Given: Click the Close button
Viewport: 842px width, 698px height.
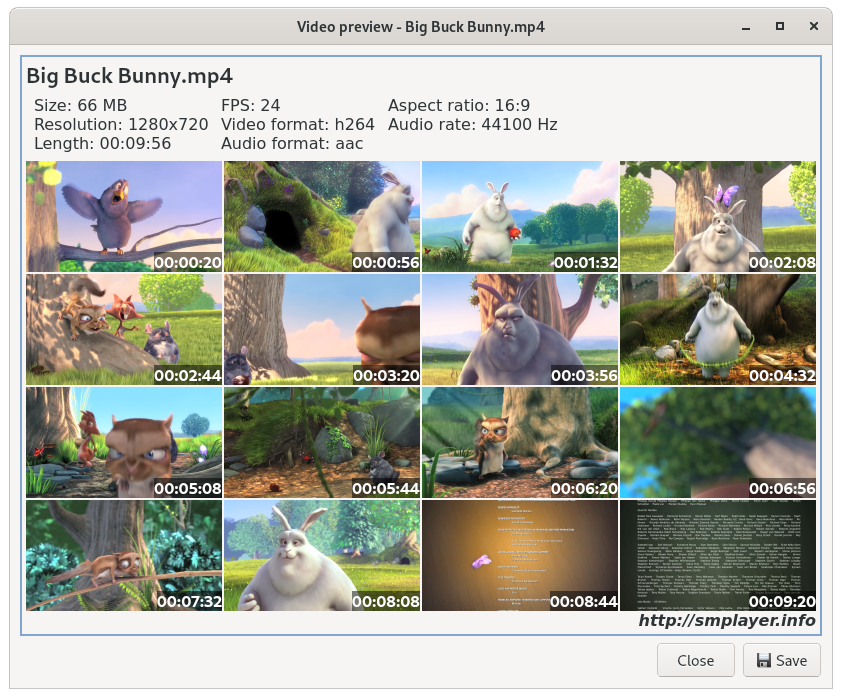Looking at the screenshot, I should pyautogui.click(x=695, y=660).
